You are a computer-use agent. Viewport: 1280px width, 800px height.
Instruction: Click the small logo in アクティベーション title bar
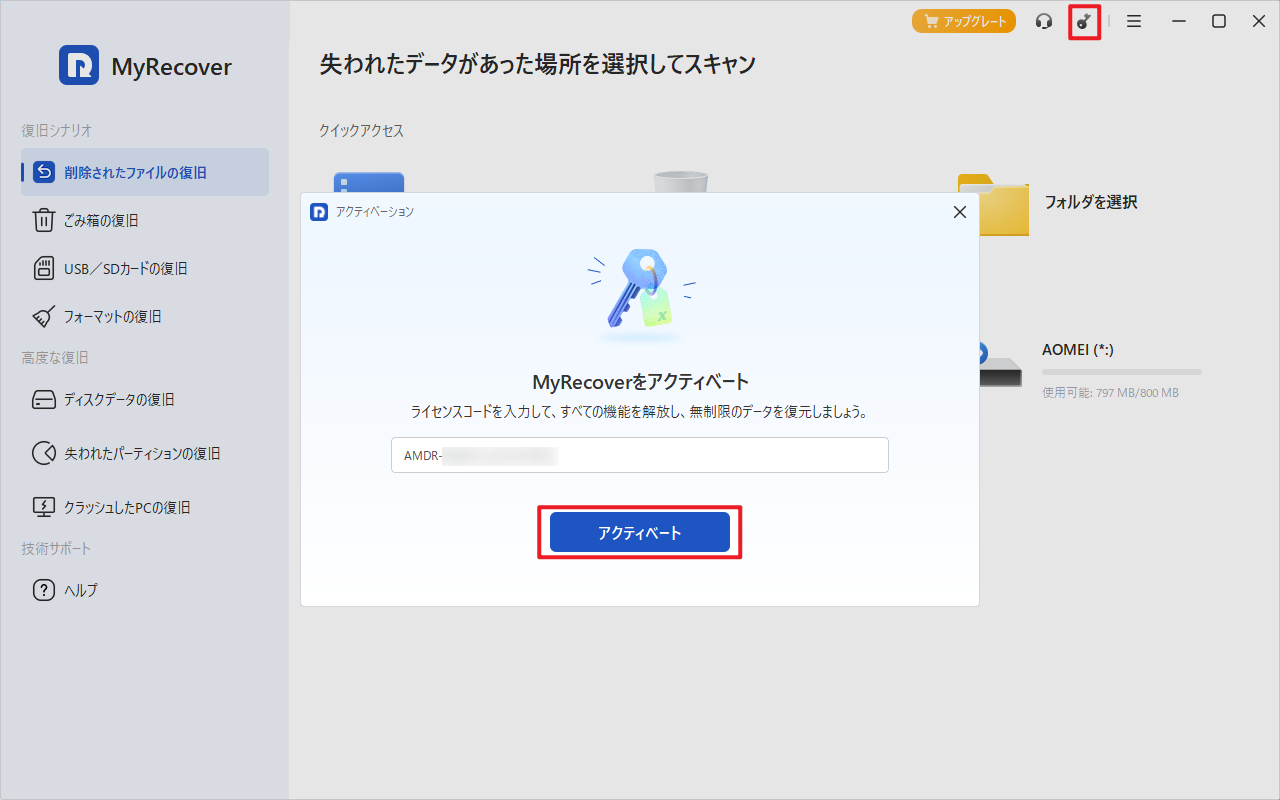tap(319, 212)
